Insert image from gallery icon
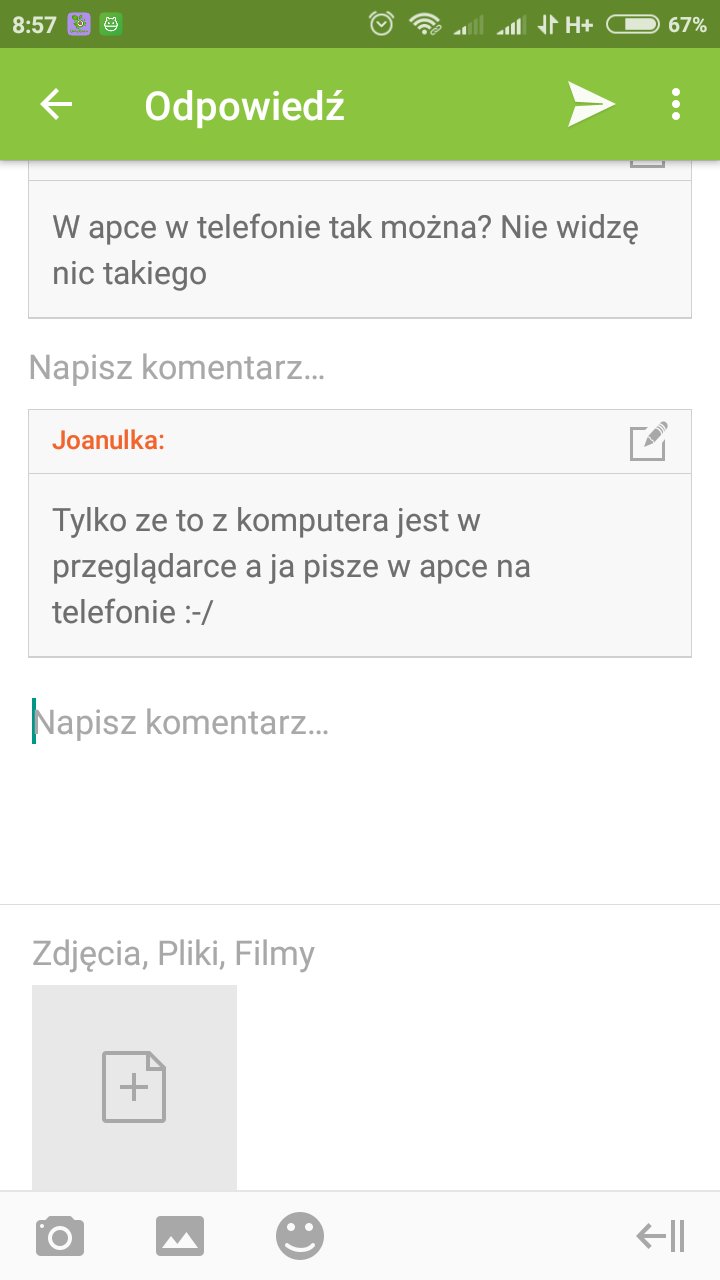The image size is (720, 1280). pyautogui.click(x=180, y=1237)
